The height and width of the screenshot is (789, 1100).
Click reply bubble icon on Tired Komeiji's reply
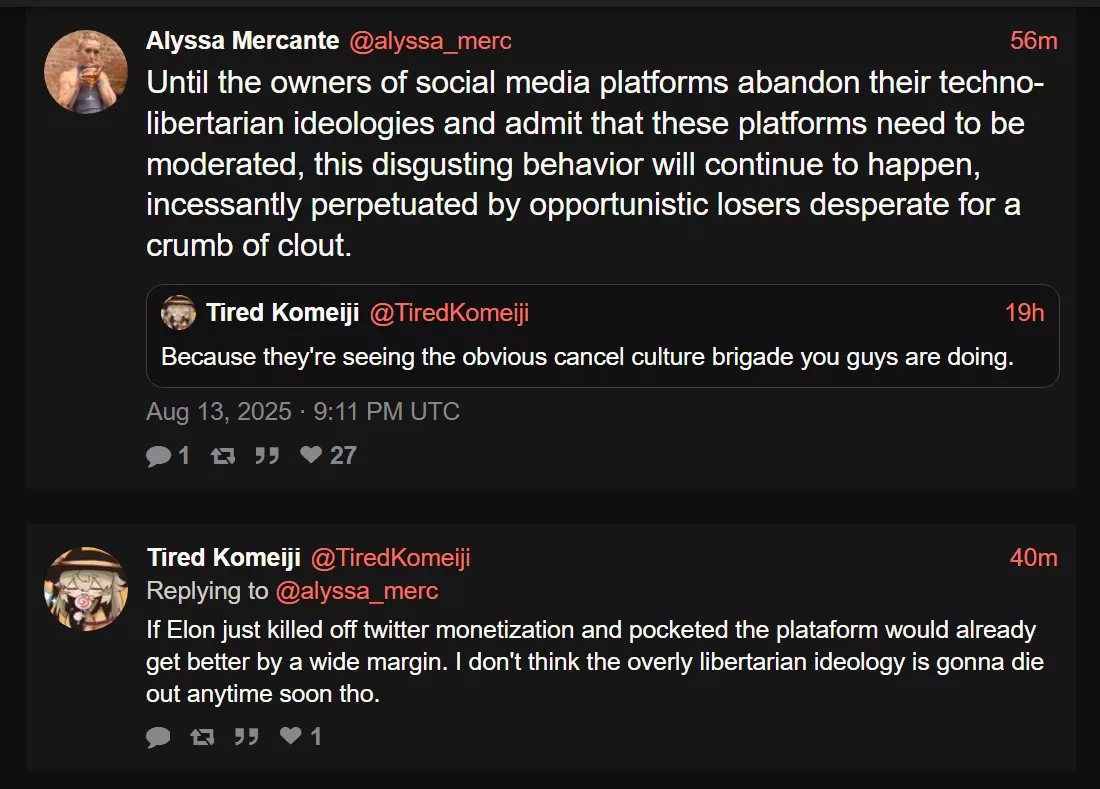159,736
